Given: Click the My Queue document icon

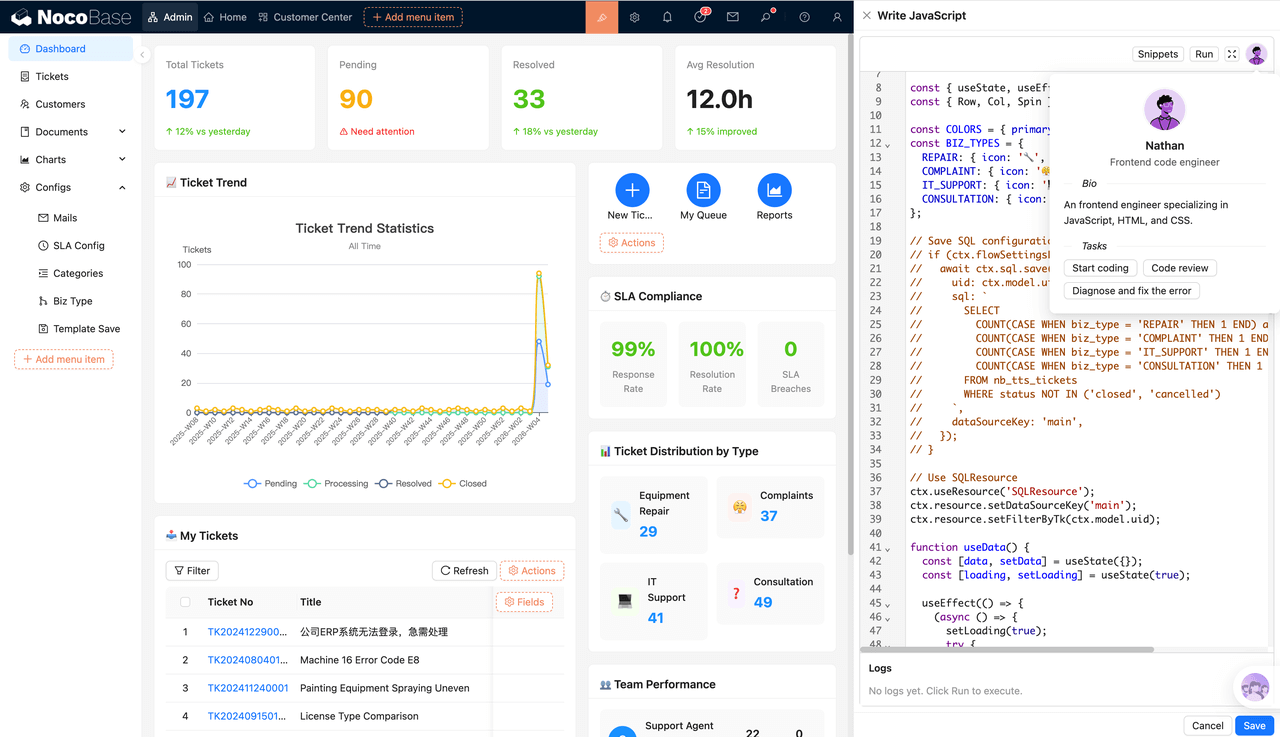Looking at the screenshot, I should click(x=703, y=190).
